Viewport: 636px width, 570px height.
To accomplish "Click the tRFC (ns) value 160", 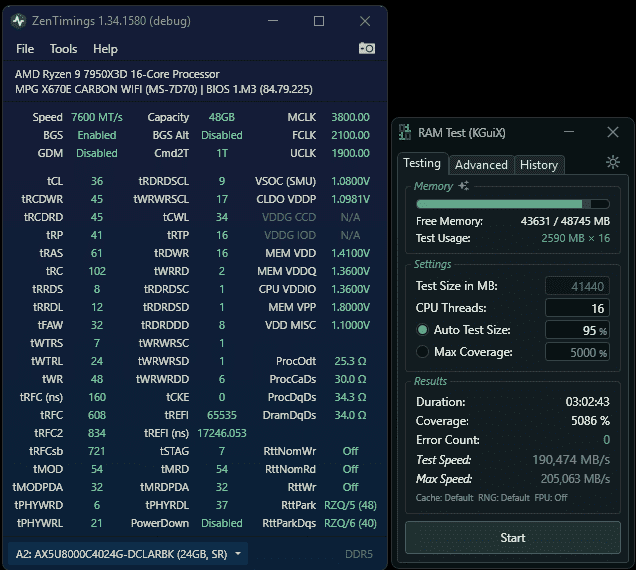I will pos(97,397).
